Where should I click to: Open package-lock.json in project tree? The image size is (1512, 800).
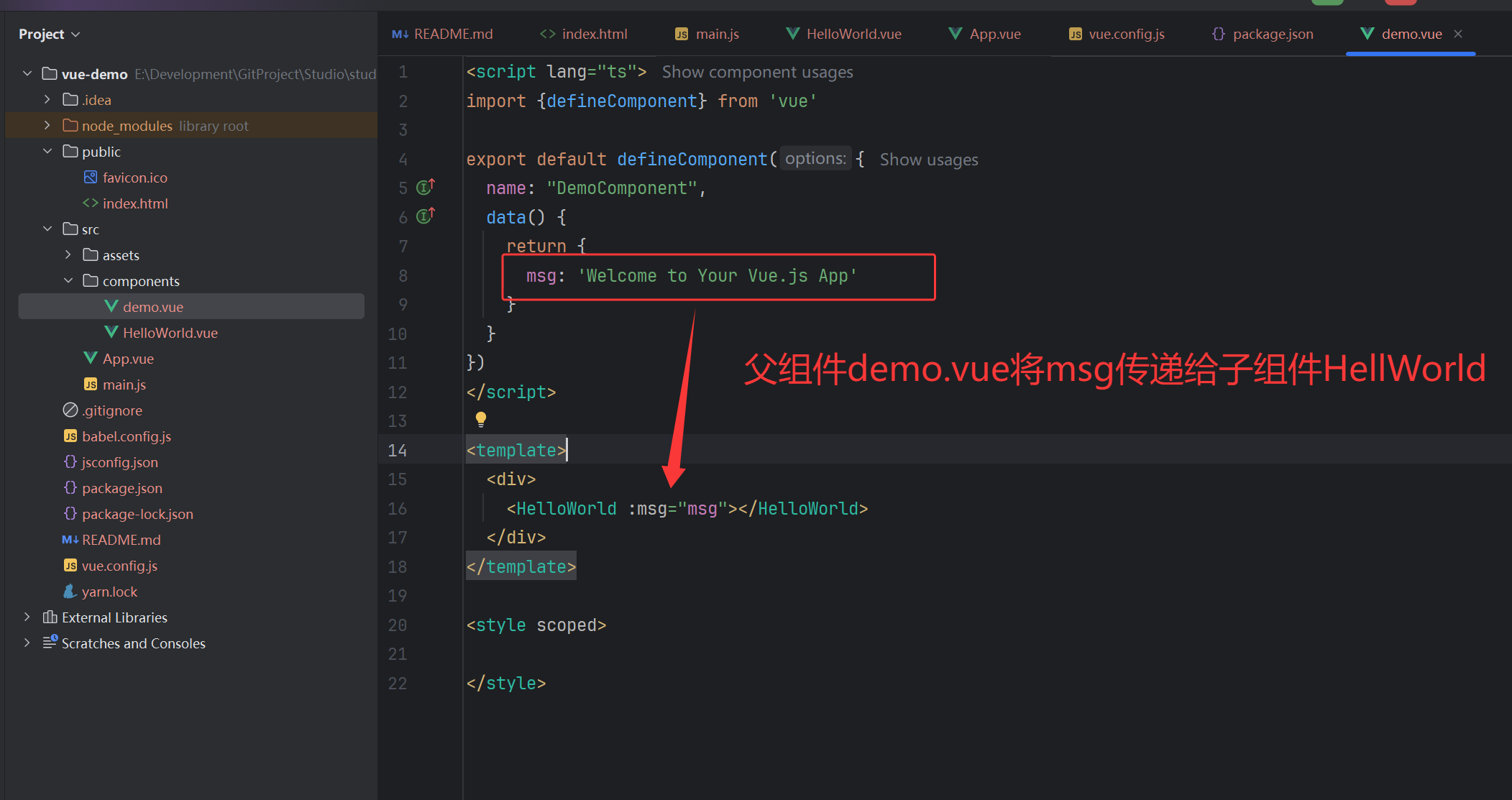click(137, 514)
